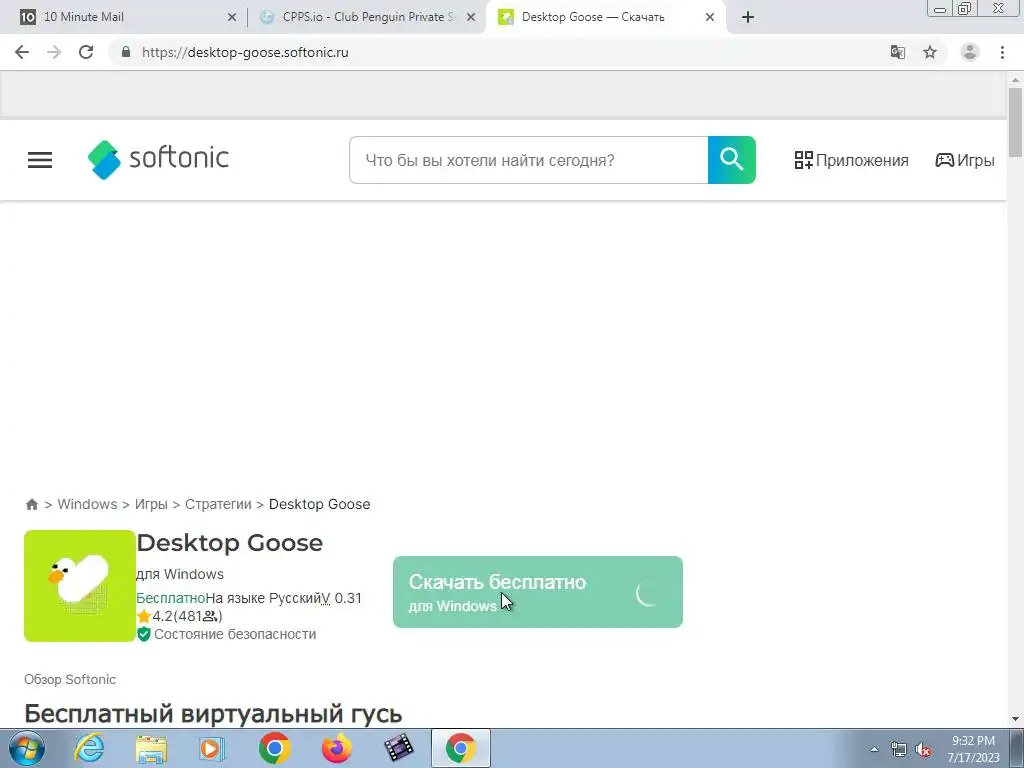Launch Firefox from taskbar
1024x768 pixels.
point(336,748)
